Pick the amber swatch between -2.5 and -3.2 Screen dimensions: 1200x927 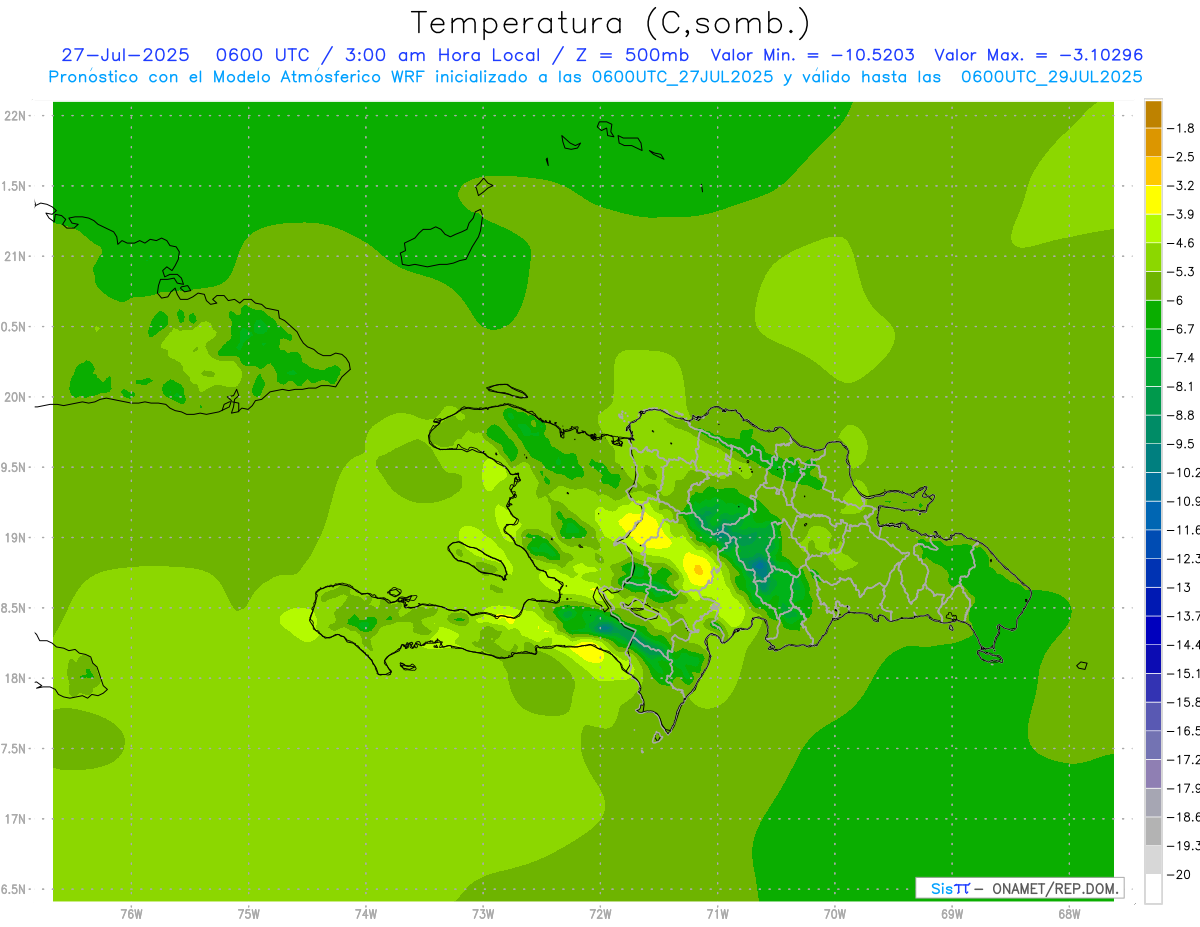coord(1153,172)
